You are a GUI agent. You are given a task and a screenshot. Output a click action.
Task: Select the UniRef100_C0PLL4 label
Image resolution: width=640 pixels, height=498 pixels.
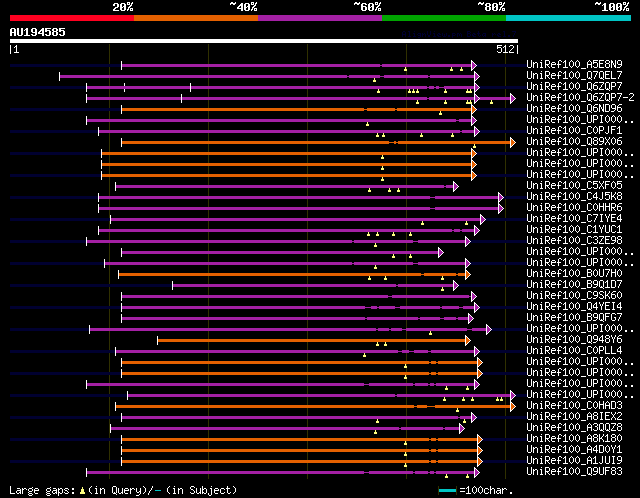[x=574, y=351]
